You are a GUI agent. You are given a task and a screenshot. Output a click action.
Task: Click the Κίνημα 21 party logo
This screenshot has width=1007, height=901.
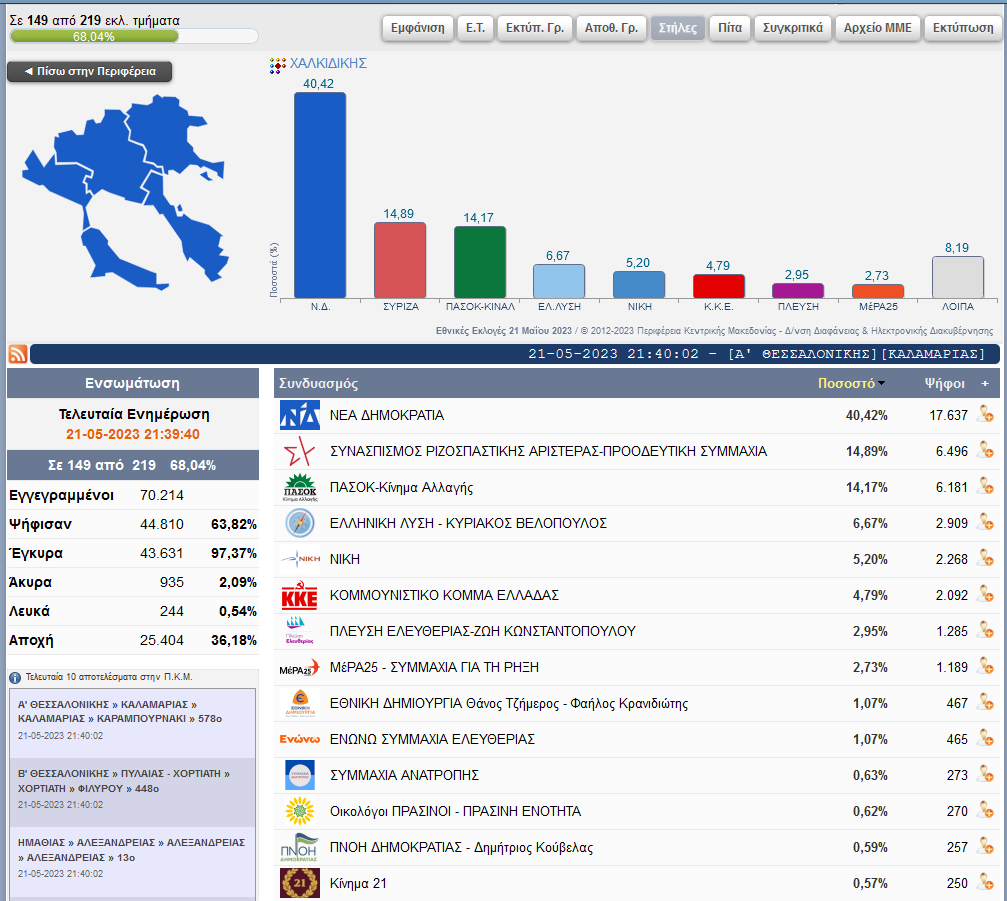[x=299, y=884]
